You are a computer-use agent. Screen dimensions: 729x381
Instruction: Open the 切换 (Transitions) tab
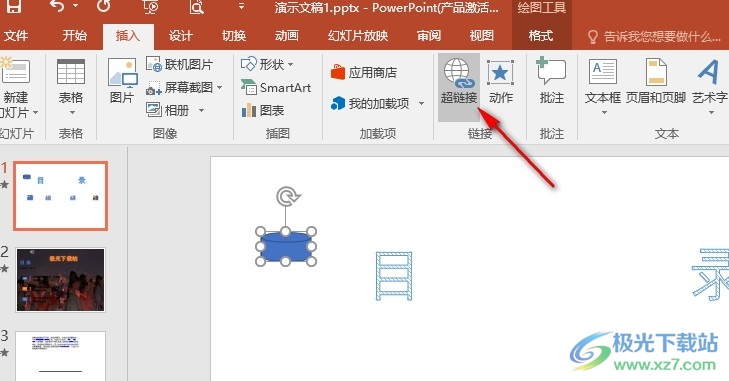pos(234,36)
